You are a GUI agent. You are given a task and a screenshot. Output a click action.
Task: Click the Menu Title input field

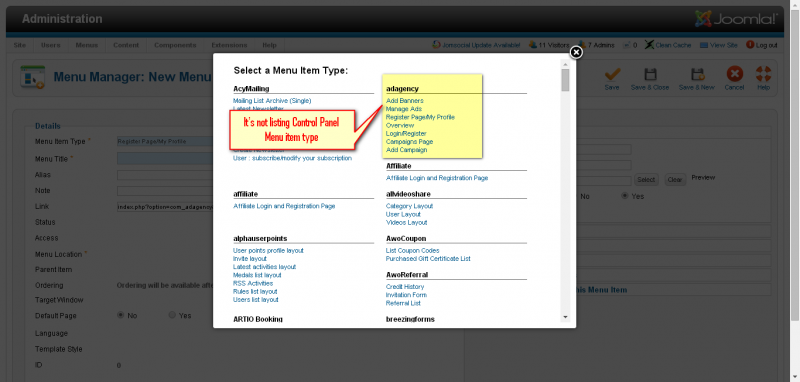[x=165, y=158]
